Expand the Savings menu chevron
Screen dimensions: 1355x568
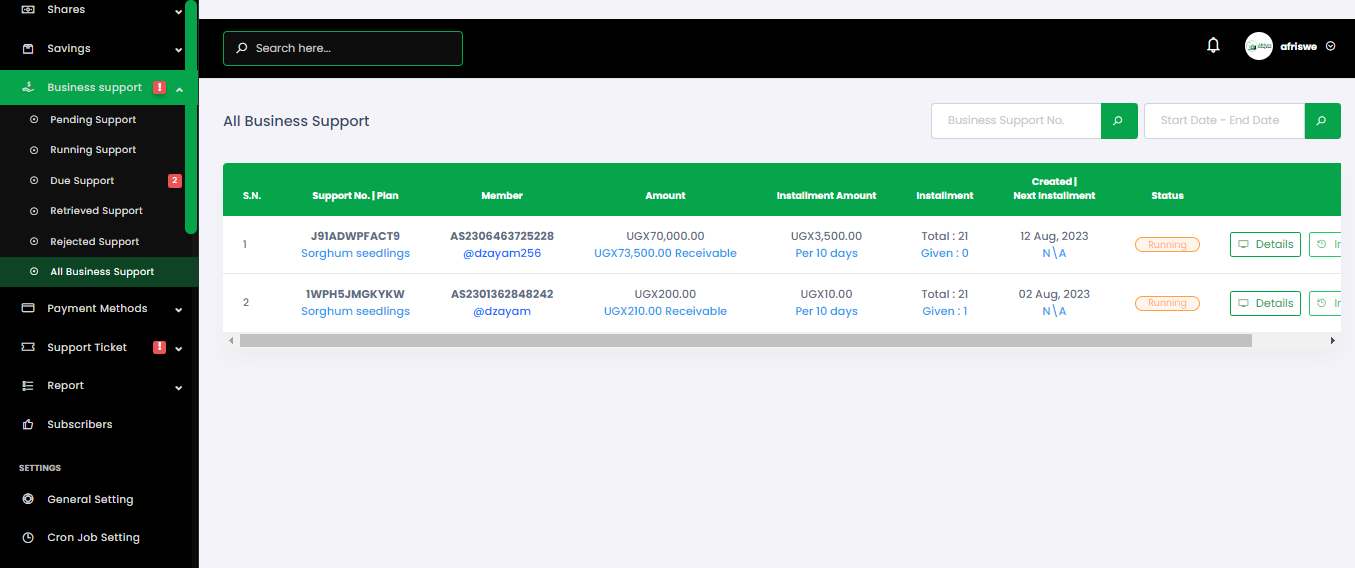(178, 50)
